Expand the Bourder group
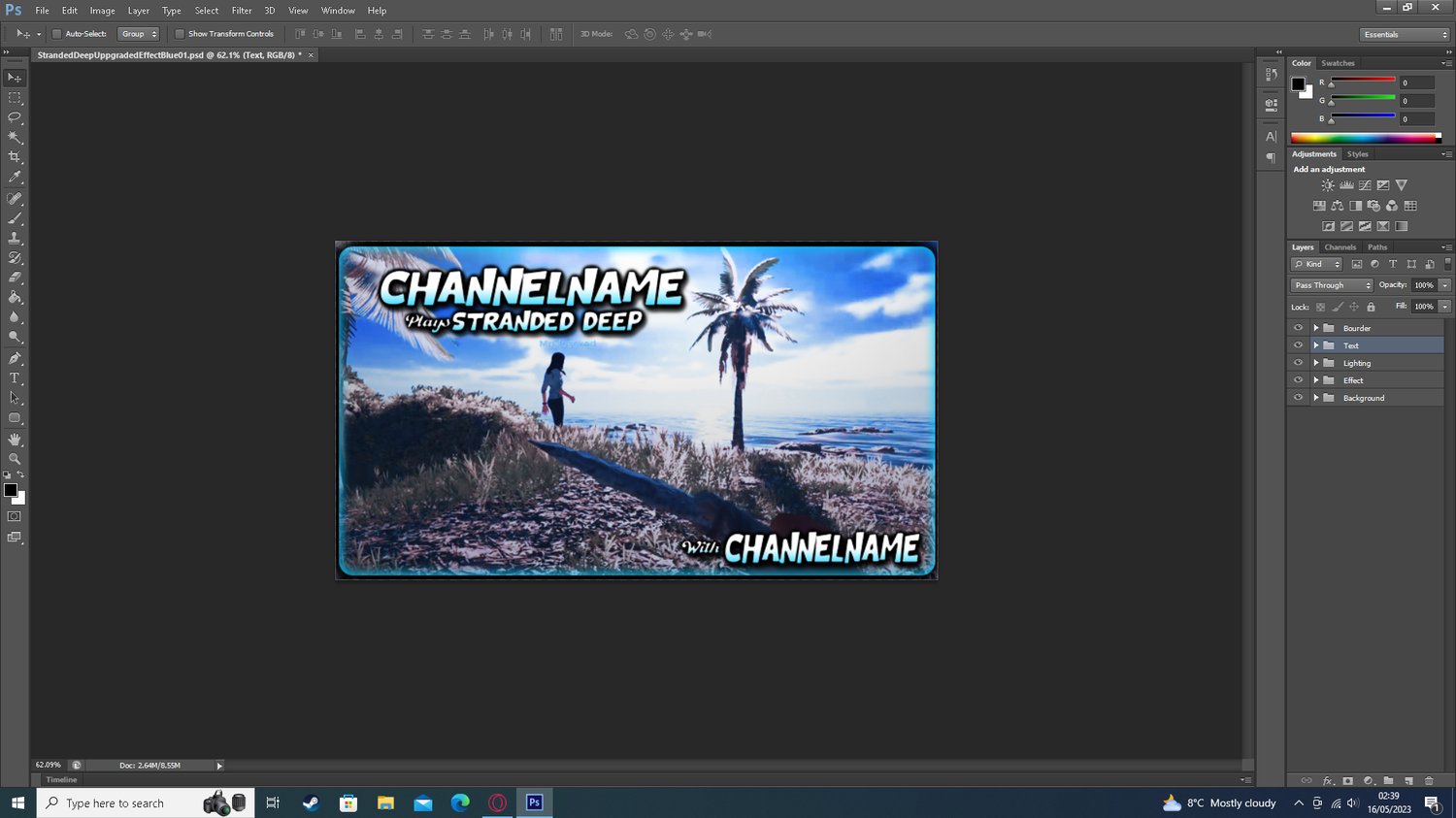This screenshot has width=1456, height=818. (1316, 328)
